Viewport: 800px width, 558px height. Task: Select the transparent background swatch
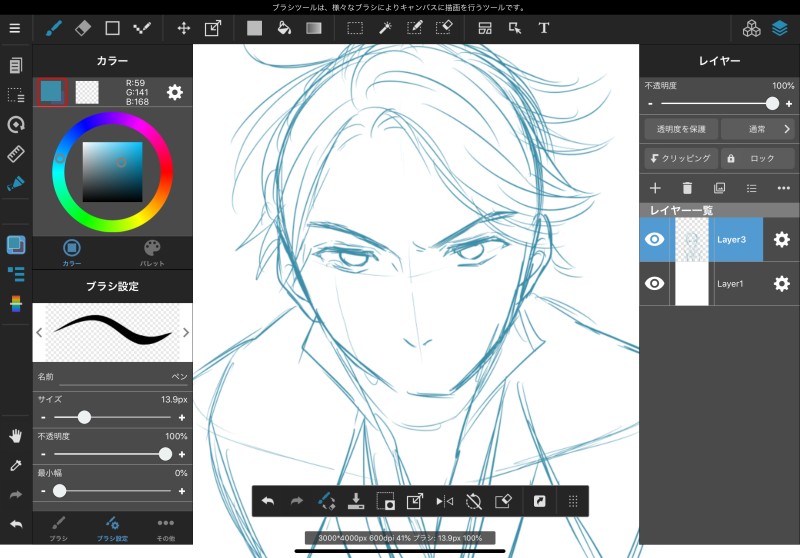pos(87,92)
